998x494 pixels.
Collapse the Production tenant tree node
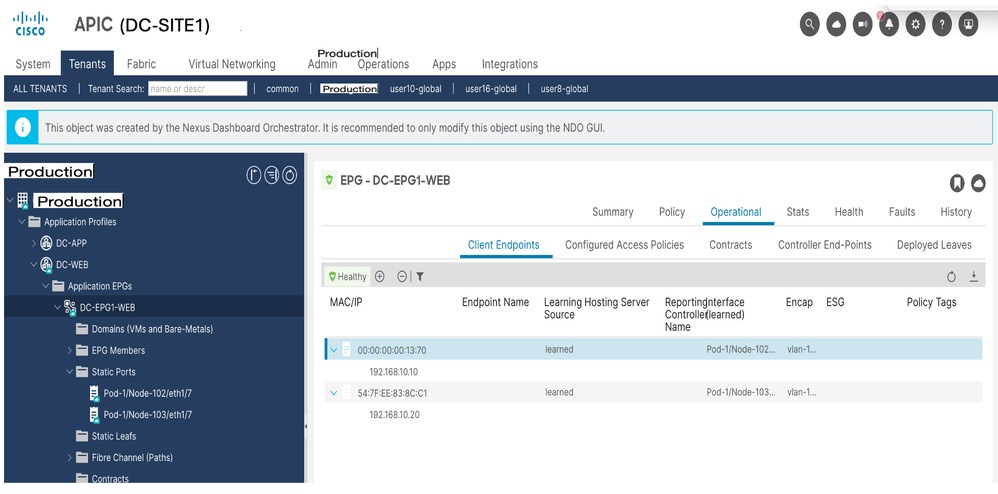click(10, 201)
